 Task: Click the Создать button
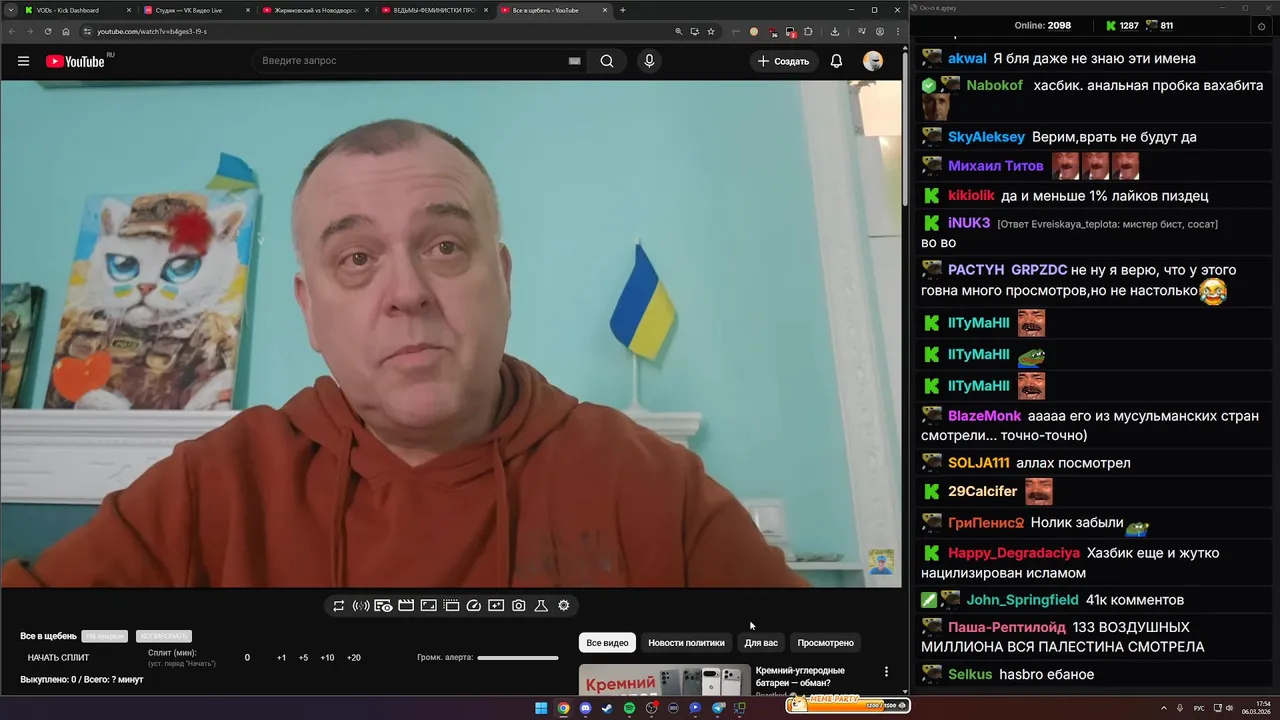click(x=783, y=61)
